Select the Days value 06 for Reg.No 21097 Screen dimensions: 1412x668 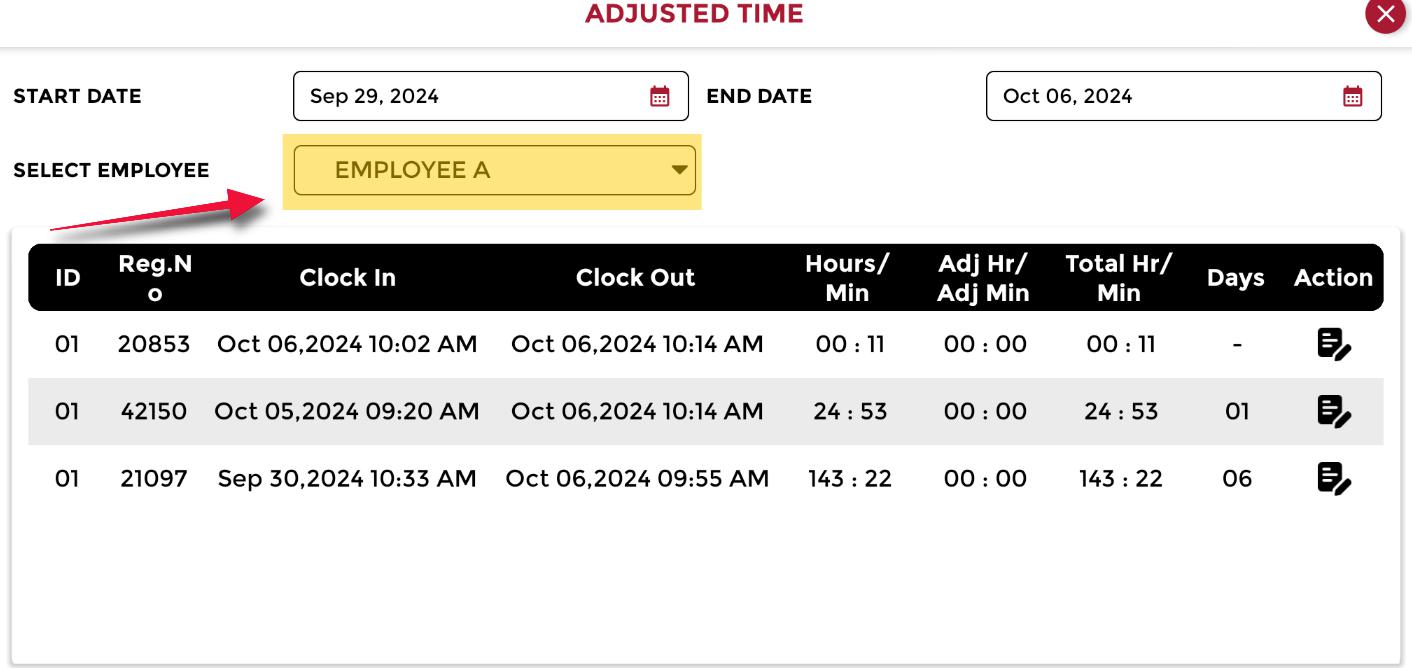pyautogui.click(x=1236, y=478)
